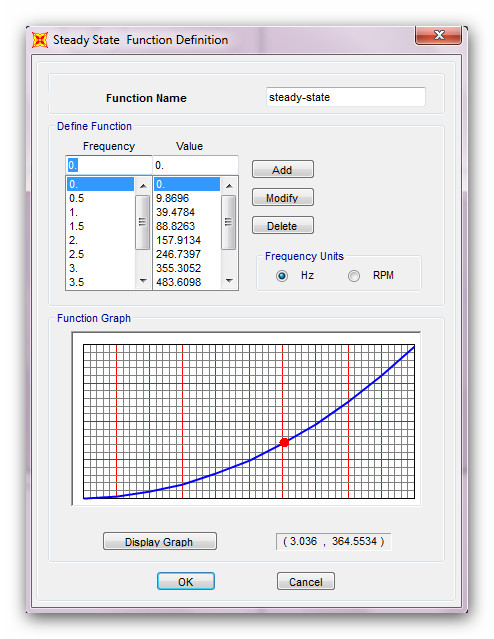Select value 157.9134 in the list
The height and width of the screenshot is (639, 494).
tap(187, 240)
